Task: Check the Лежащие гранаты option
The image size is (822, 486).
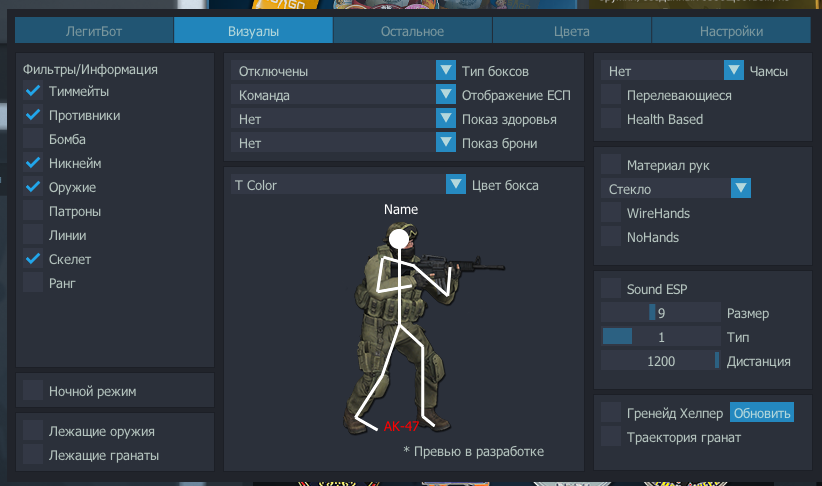Action: [x=33, y=455]
